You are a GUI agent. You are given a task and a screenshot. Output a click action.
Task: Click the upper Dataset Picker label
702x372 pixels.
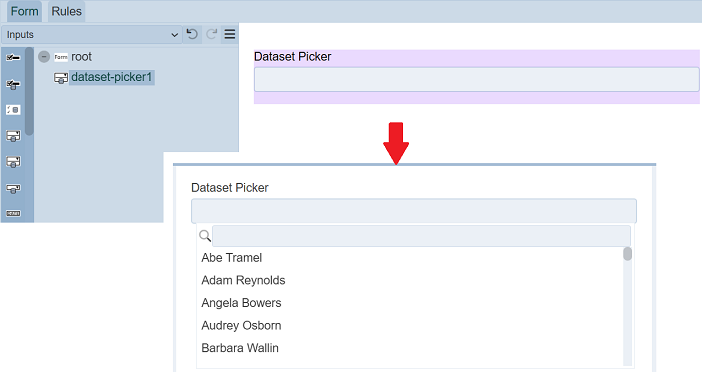292,56
